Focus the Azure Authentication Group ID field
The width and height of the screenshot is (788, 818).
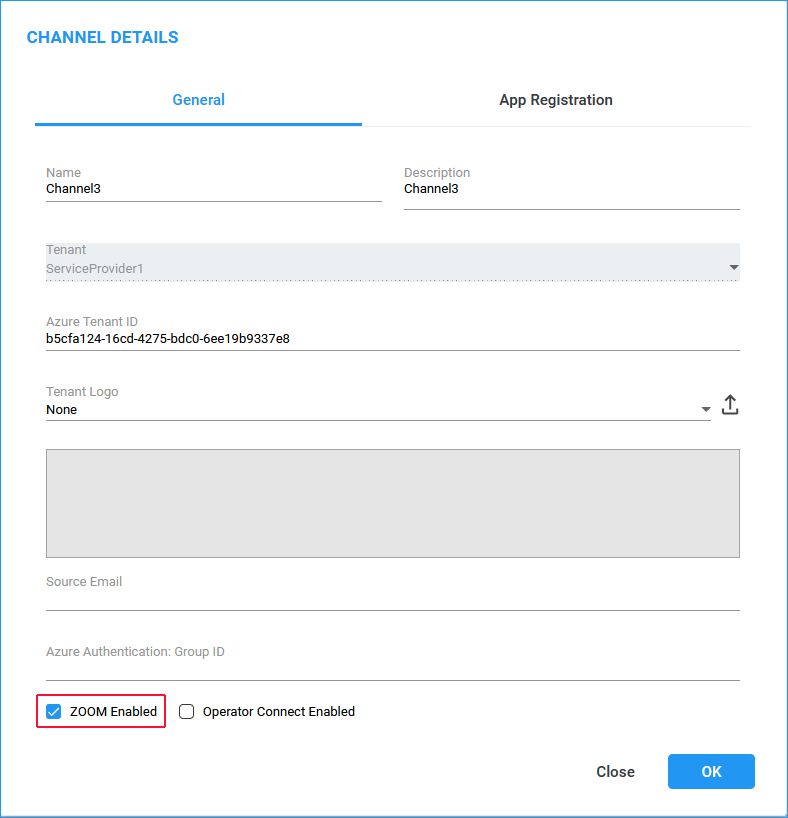click(392, 668)
